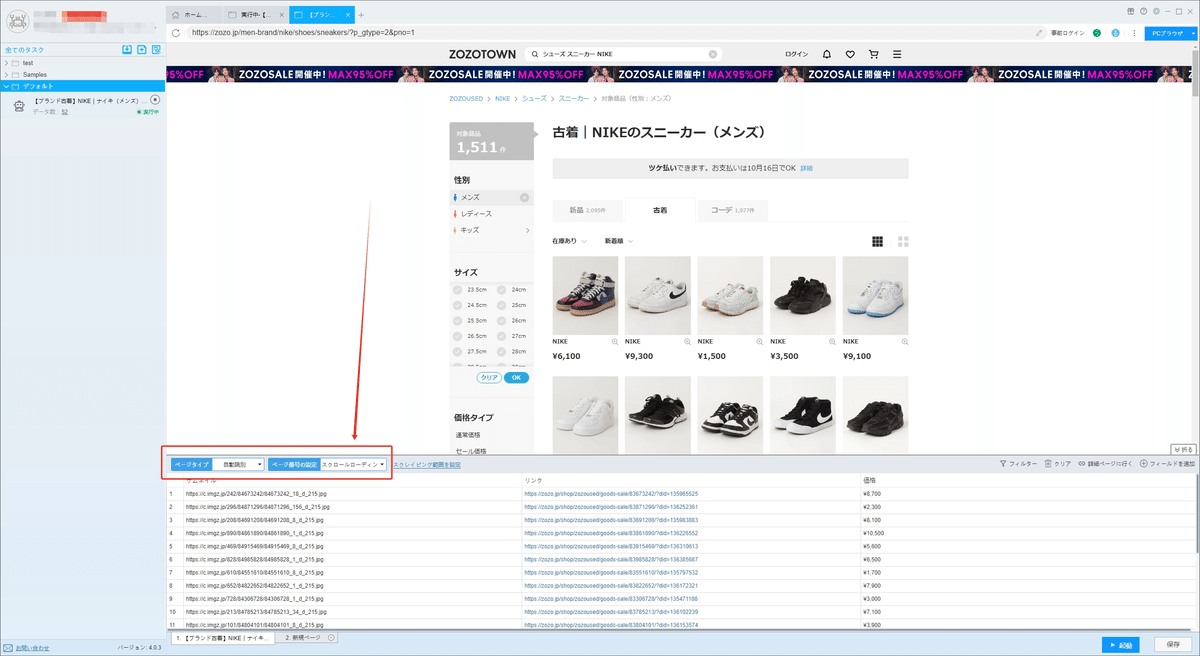Open the ZOZOTOWN shopping cart icon
This screenshot has height=656, width=1200.
tap(873, 54)
